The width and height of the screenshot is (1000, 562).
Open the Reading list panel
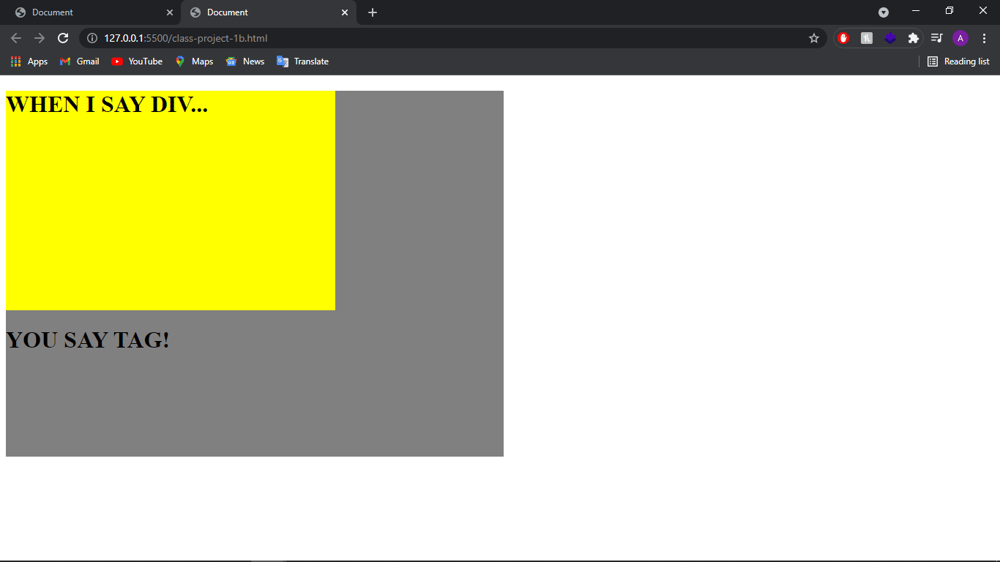click(958, 61)
